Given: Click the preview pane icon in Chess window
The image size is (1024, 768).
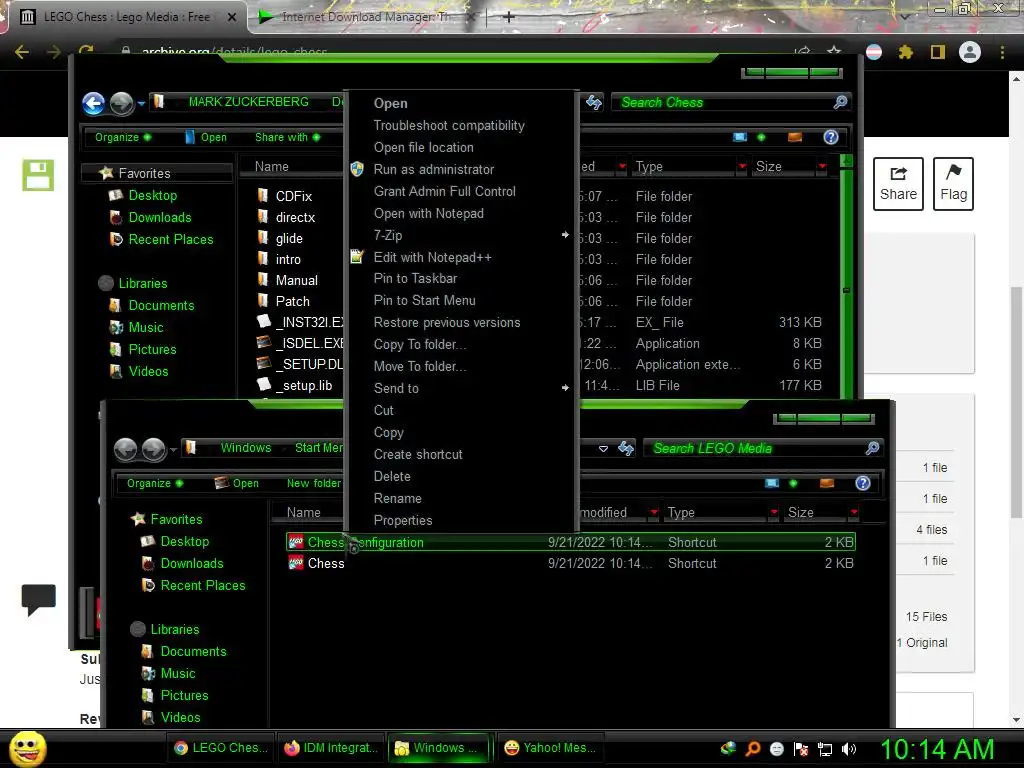Looking at the screenshot, I should [795, 137].
